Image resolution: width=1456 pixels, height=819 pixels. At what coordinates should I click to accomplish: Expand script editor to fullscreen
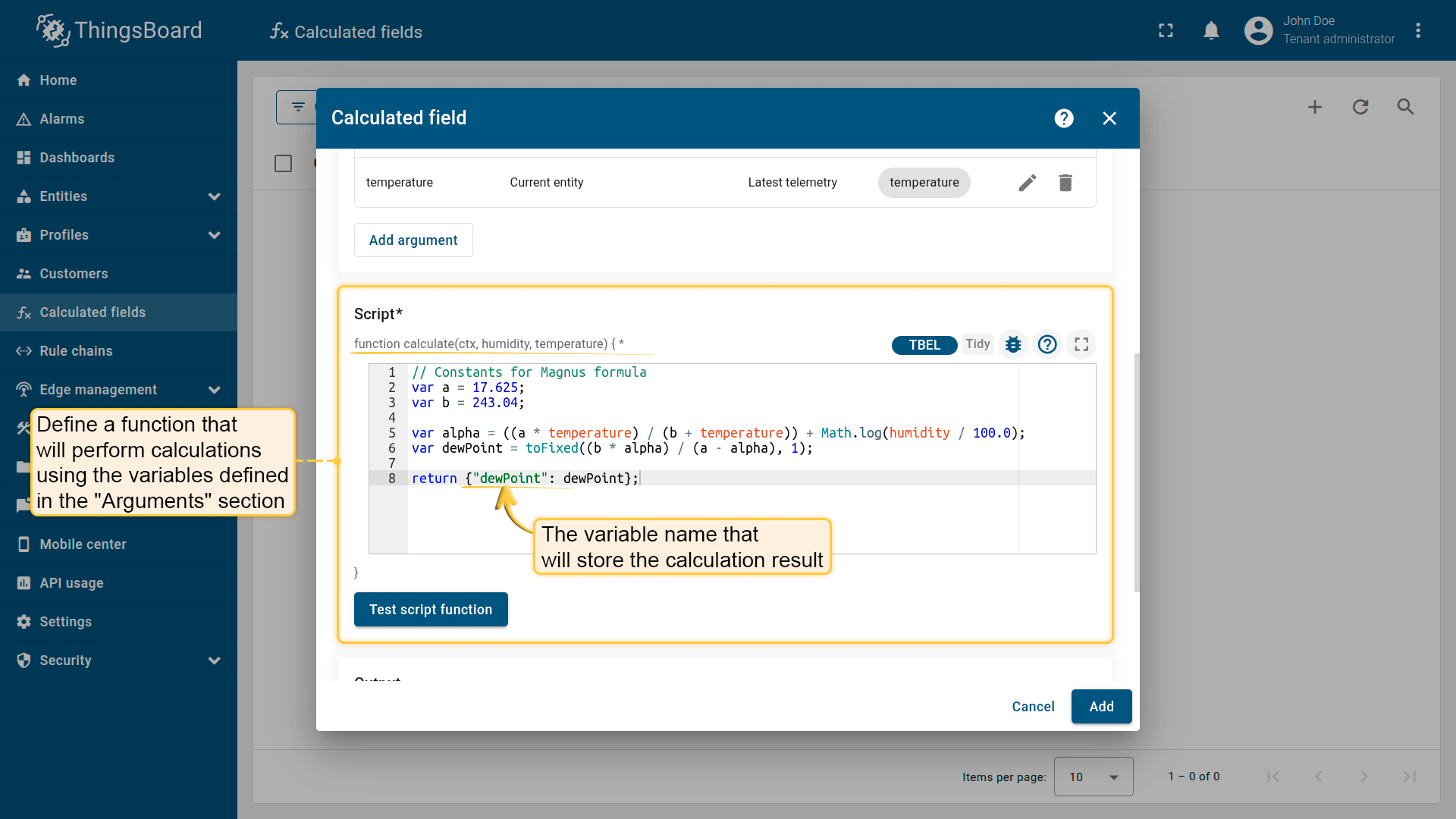1081,344
